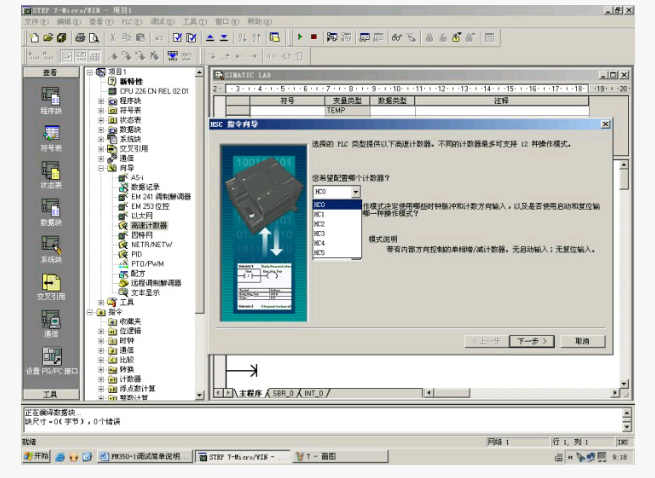This screenshot has height=478, width=655.
Task: Click the red Stop toolbar icon
Action: click(x=313, y=37)
